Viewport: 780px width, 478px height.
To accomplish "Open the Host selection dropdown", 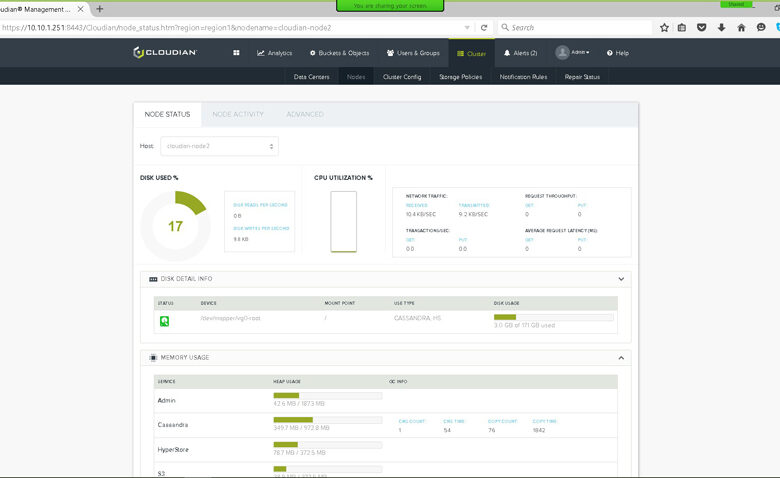I will pyautogui.click(x=219, y=146).
